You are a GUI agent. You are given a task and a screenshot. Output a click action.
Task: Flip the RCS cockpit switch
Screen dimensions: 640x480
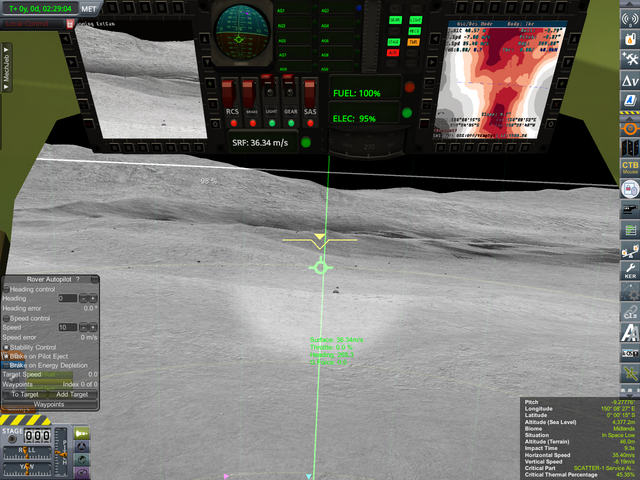click(x=233, y=97)
